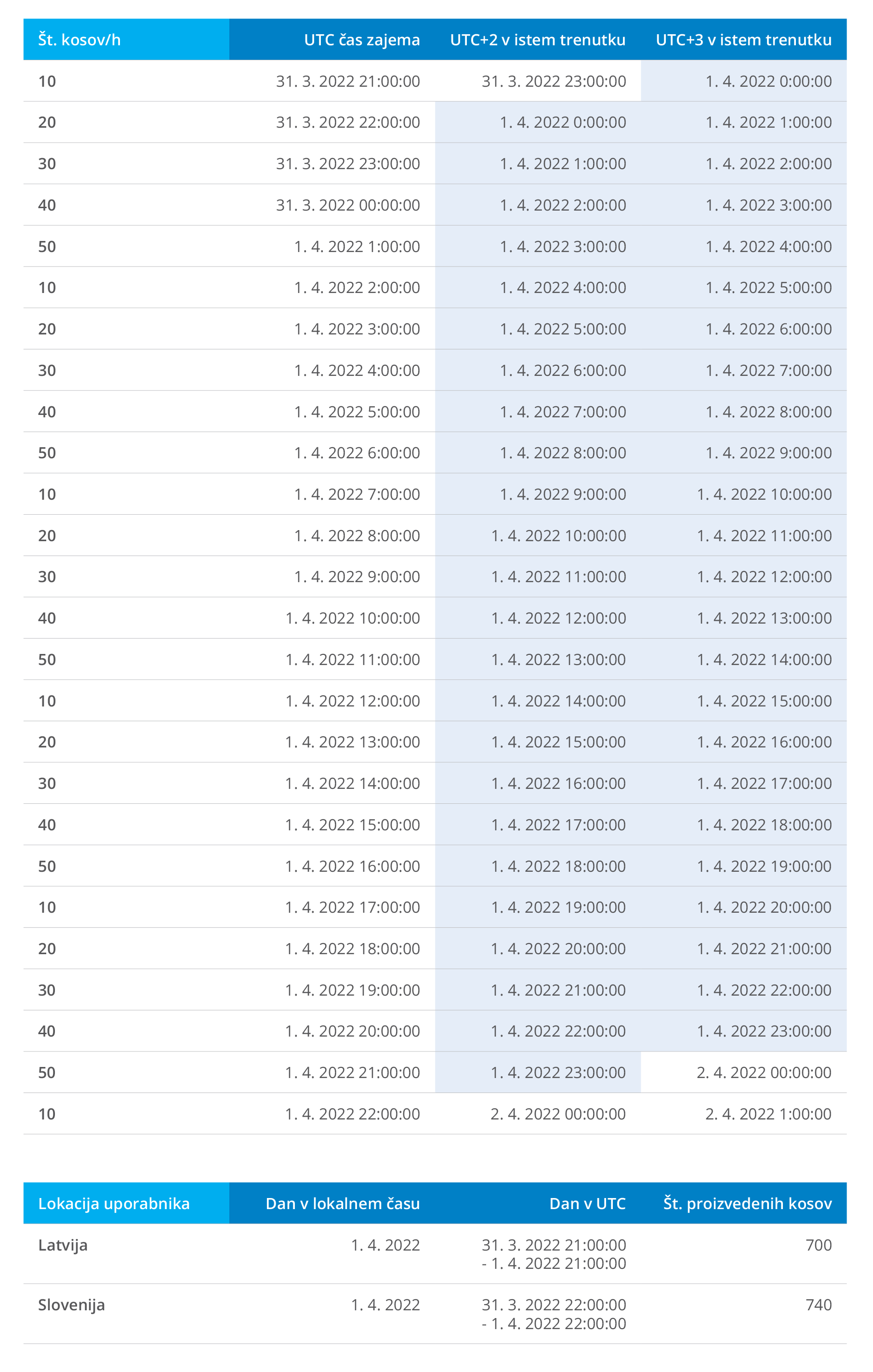Click the 'Št. kosov/h' column header
Screen dimensions: 873x1372
79,40
